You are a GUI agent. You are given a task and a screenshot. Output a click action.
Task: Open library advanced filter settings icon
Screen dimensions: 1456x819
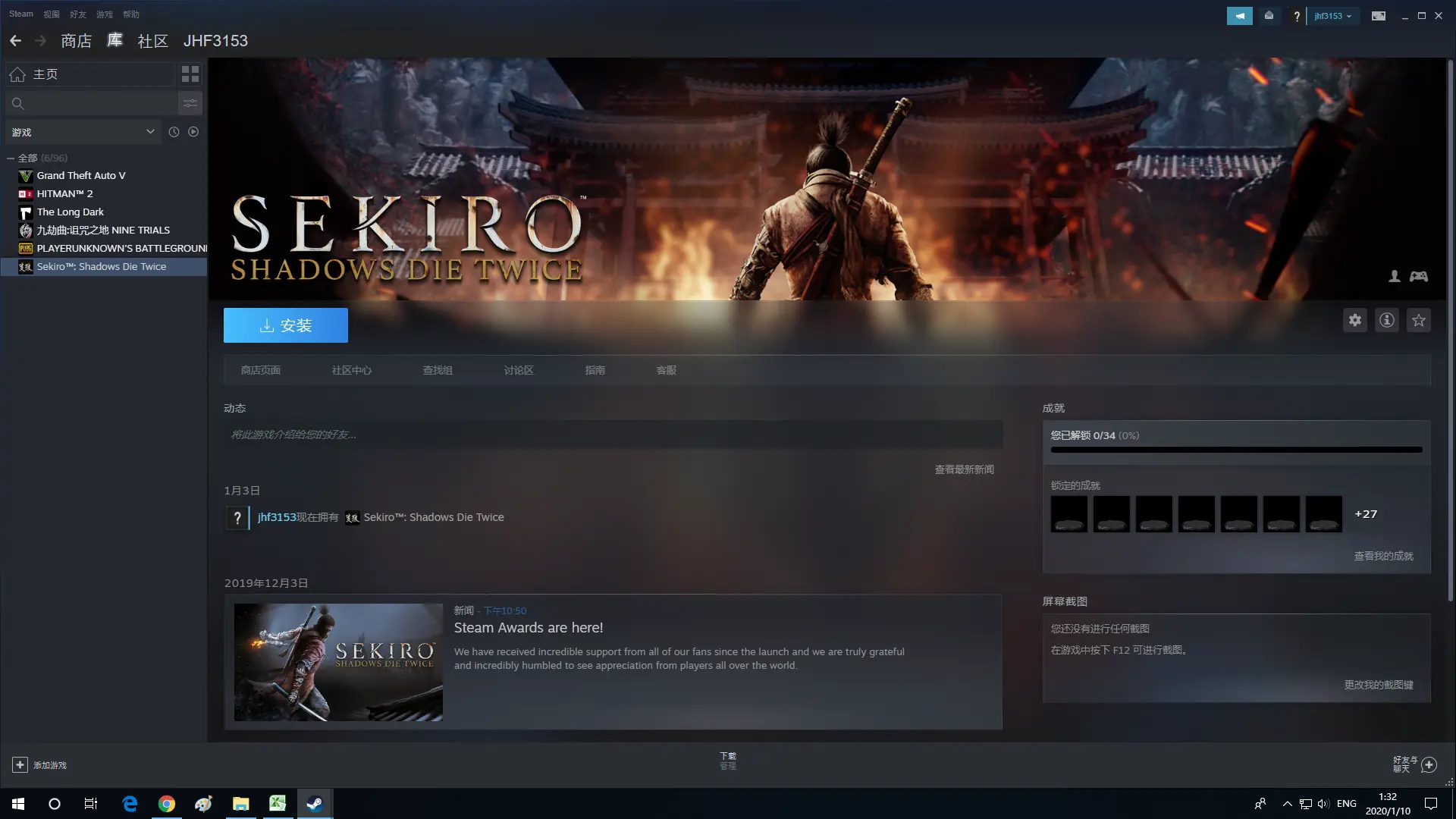coord(190,103)
